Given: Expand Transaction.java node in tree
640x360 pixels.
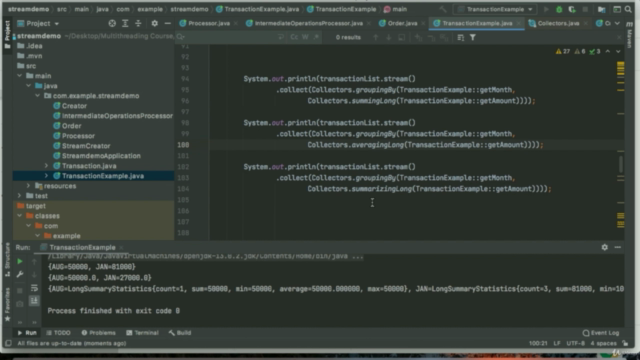Looking at the screenshot, I should pyautogui.click(x=47, y=166).
